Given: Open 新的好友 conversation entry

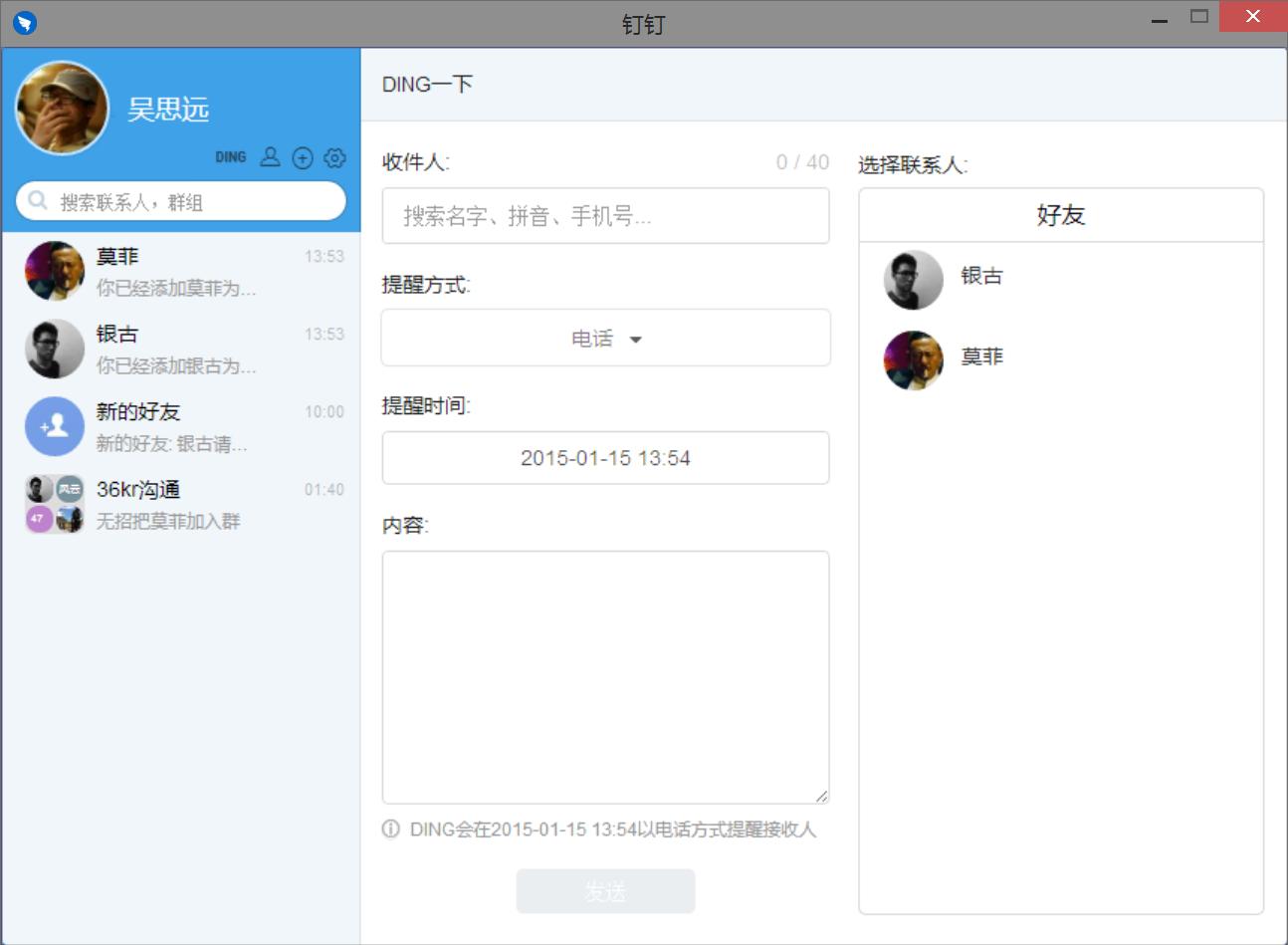Looking at the screenshot, I should tap(181, 426).
